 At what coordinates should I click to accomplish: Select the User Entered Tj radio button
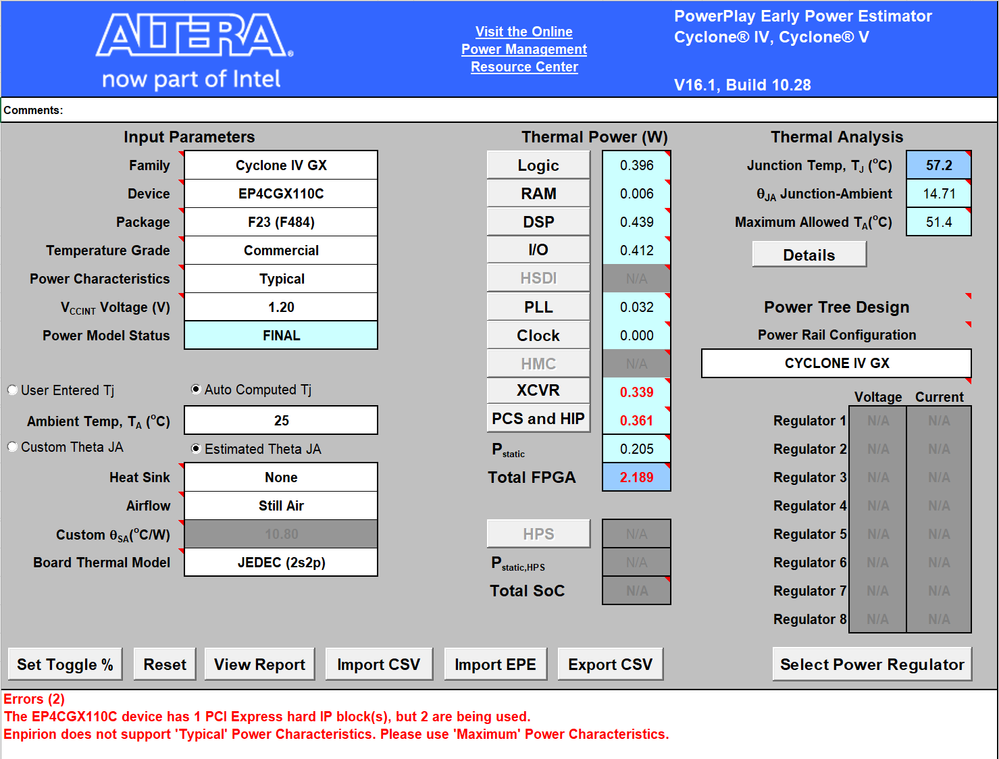12,390
